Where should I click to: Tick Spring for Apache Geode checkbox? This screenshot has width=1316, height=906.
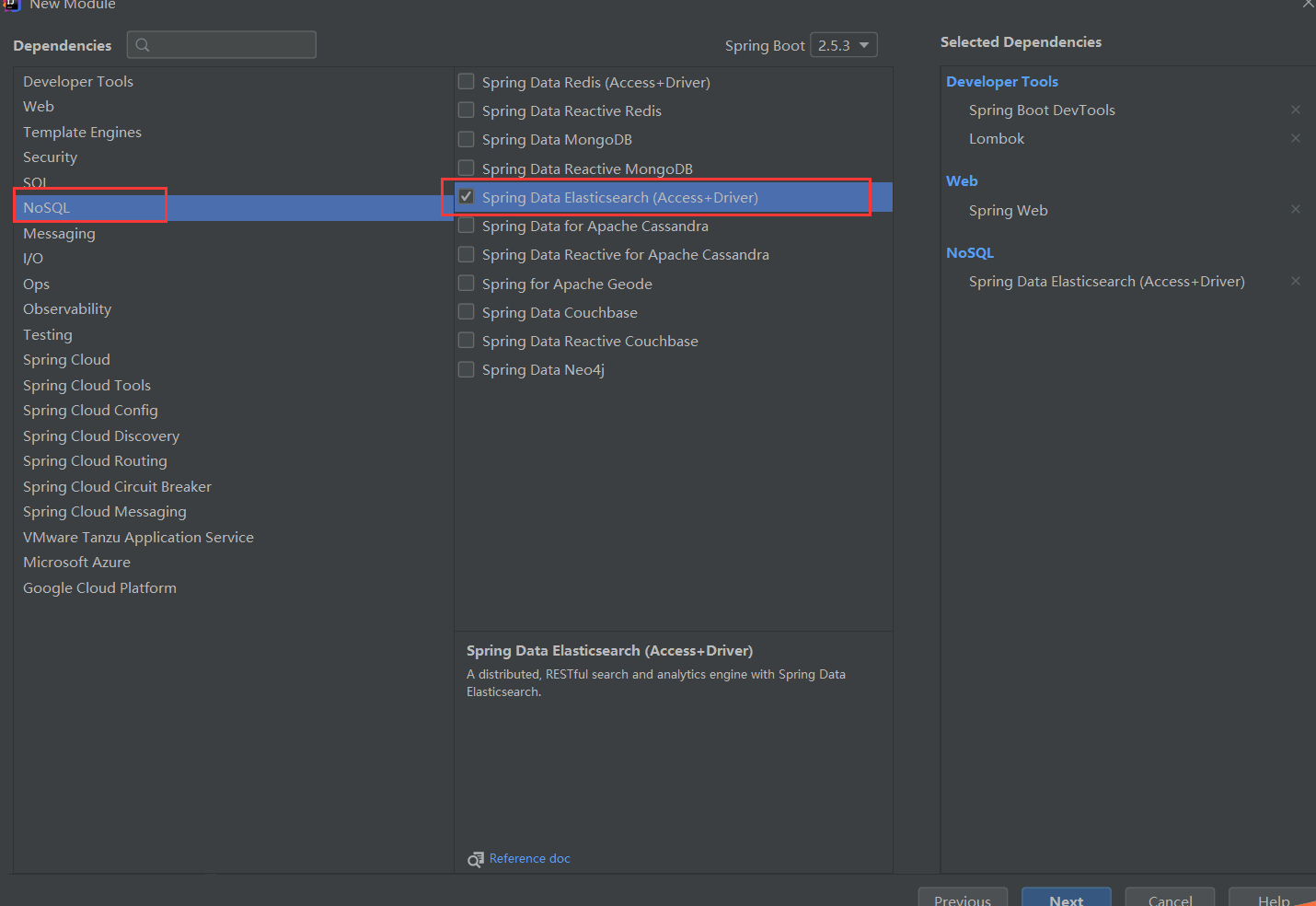click(467, 283)
